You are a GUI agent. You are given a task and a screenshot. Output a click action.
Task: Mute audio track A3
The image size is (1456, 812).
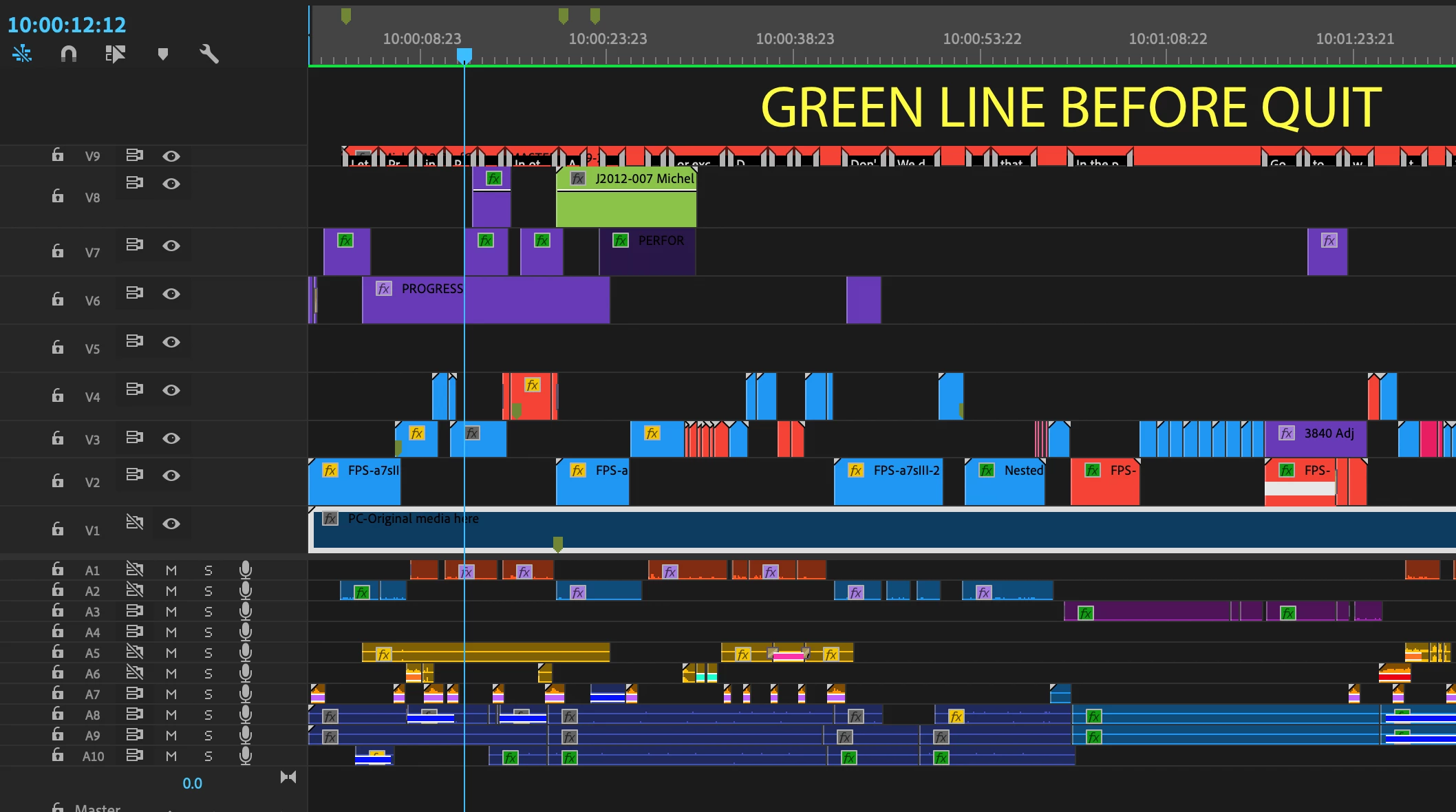[171, 611]
